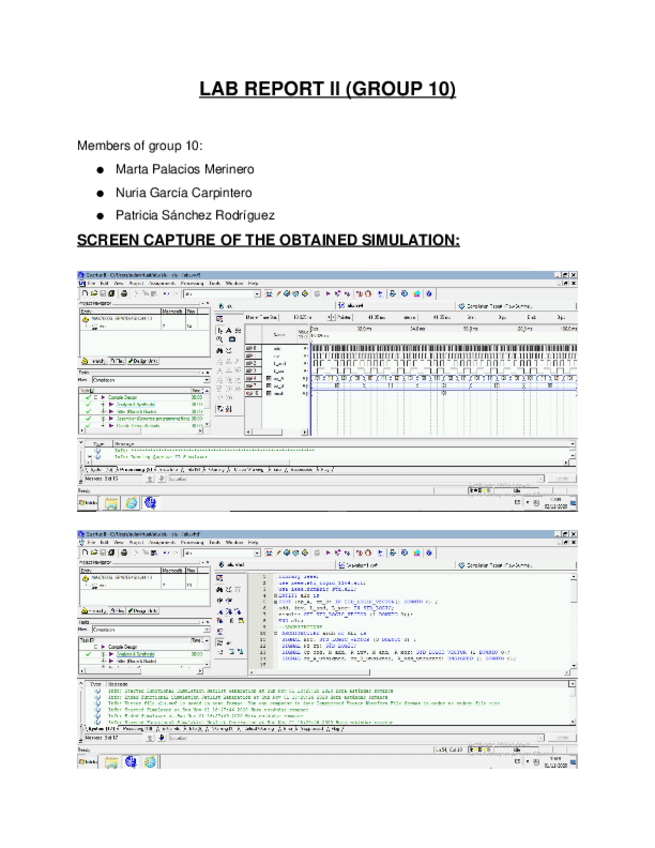
Task: Open File menu in upper Quartus screenshot
Action: 91,283
